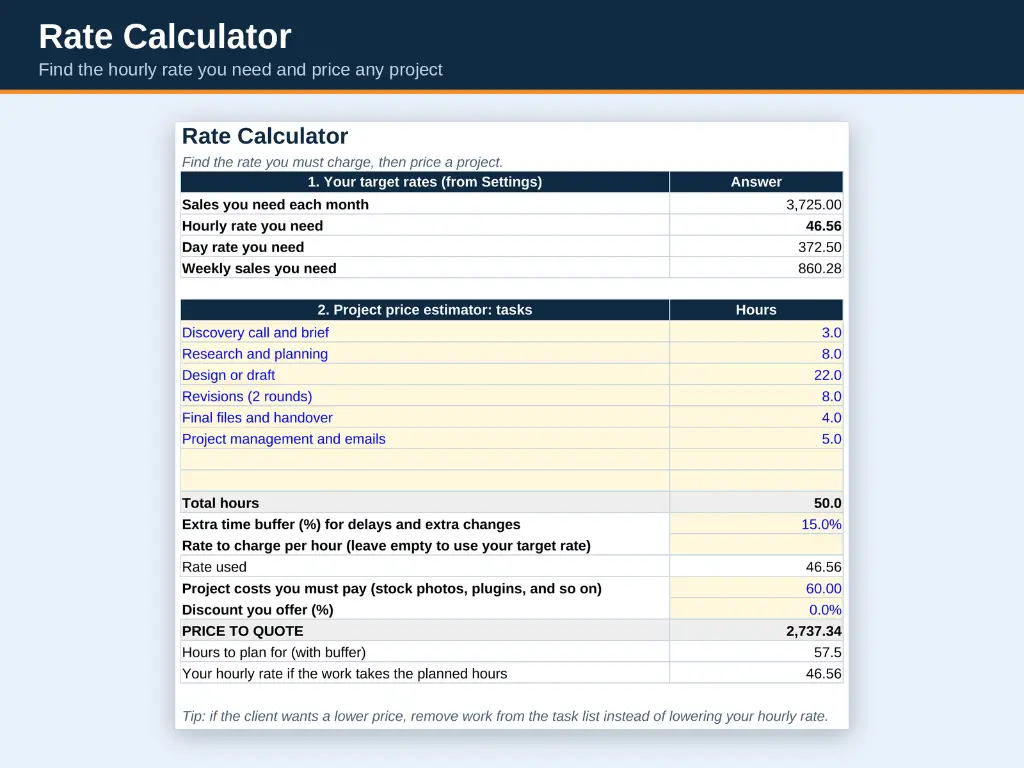This screenshot has height=768, width=1024.
Task: Click banner subtitle 'Find the hourly rate you need'
Action: tap(240, 69)
